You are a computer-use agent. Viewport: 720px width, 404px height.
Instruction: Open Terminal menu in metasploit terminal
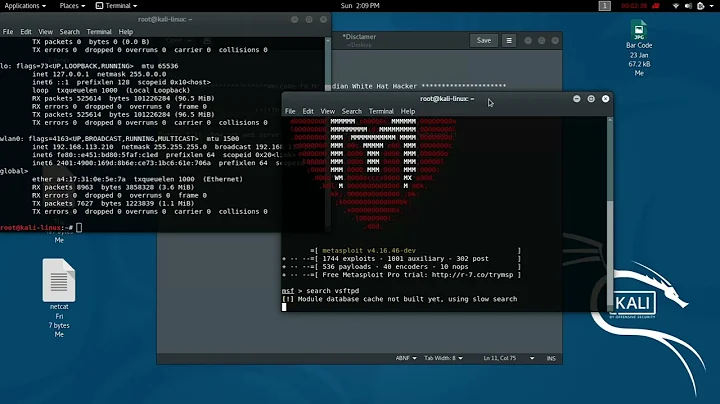click(381, 111)
